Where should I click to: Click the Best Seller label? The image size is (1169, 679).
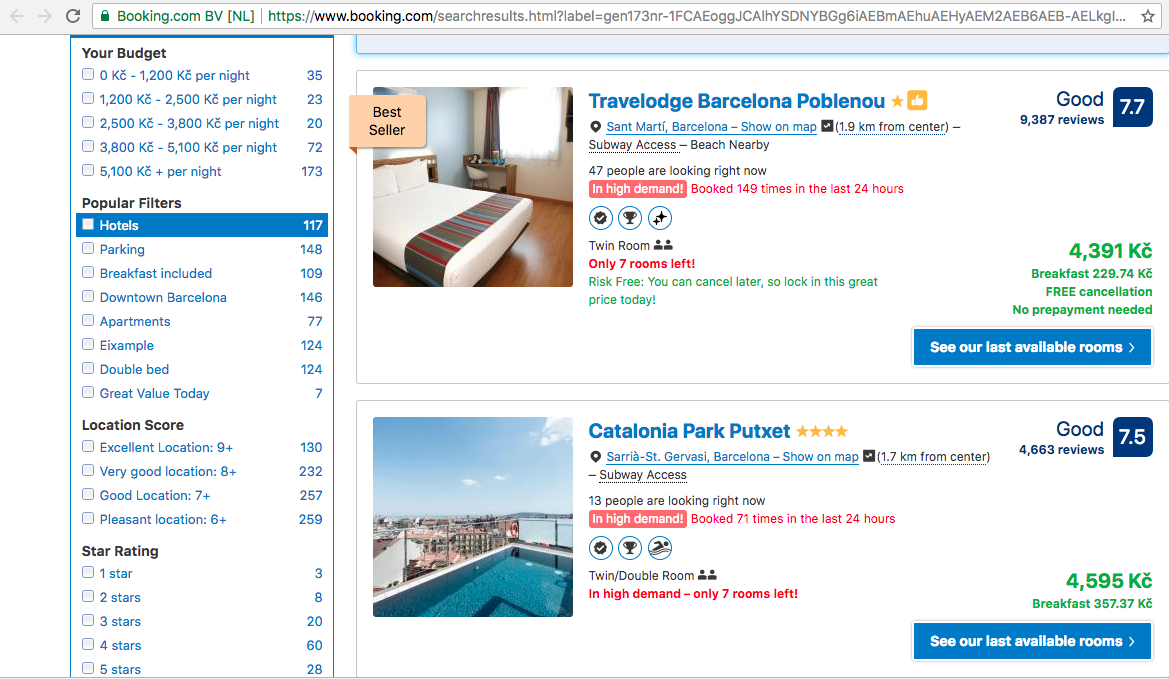click(387, 121)
